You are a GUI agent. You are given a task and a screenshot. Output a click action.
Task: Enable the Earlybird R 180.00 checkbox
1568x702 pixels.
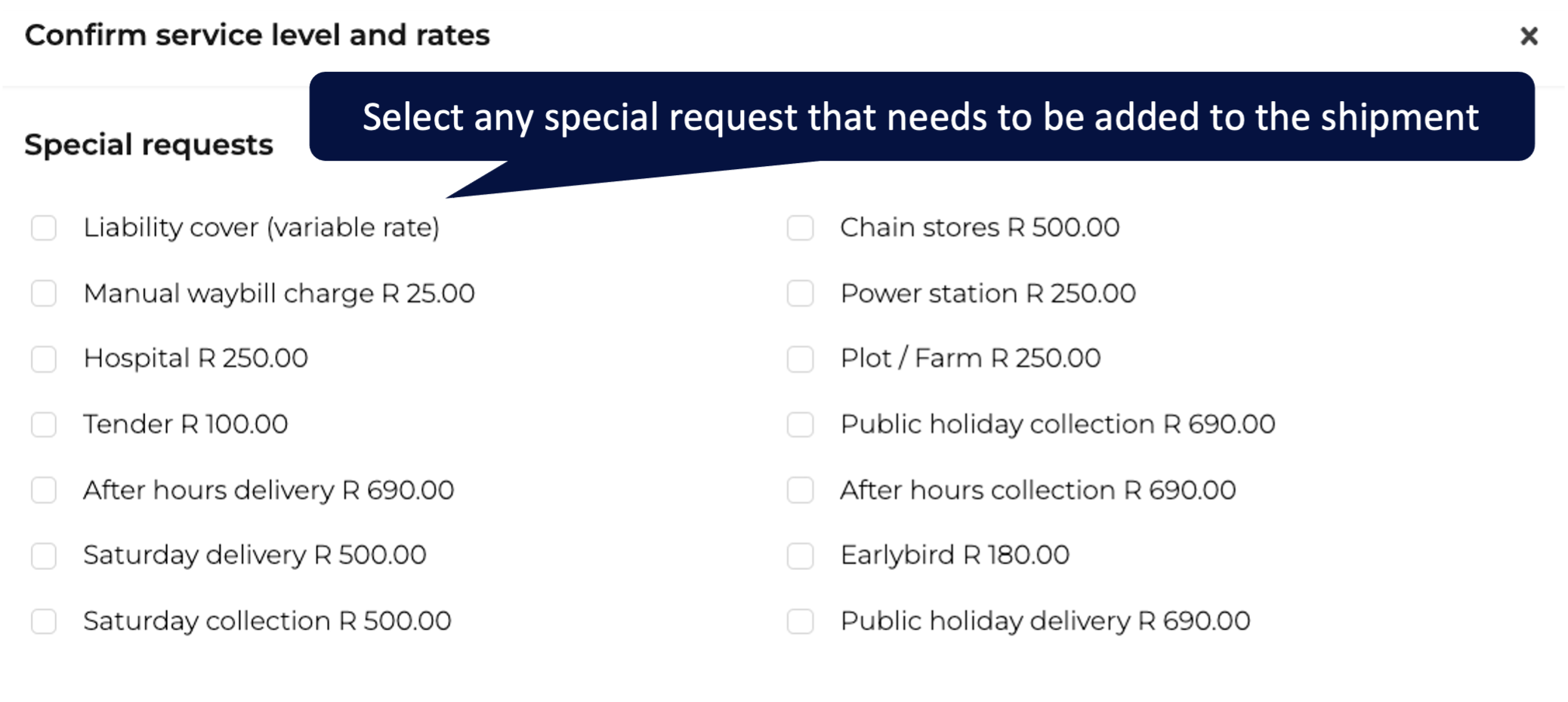click(x=800, y=556)
